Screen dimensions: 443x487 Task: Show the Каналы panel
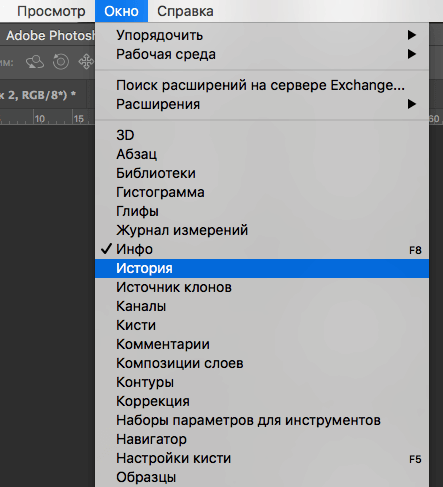pyautogui.click(x=262, y=306)
